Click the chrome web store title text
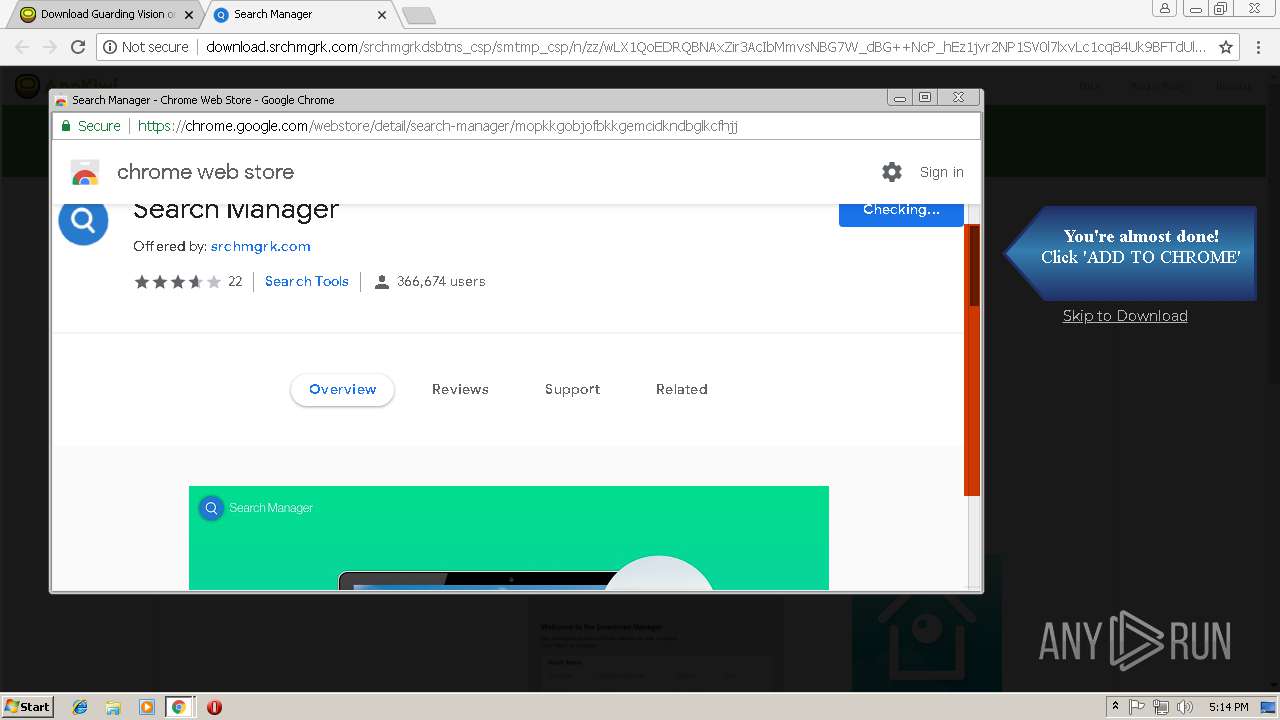This screenshot has height=720, width=1280. (205, 172)
